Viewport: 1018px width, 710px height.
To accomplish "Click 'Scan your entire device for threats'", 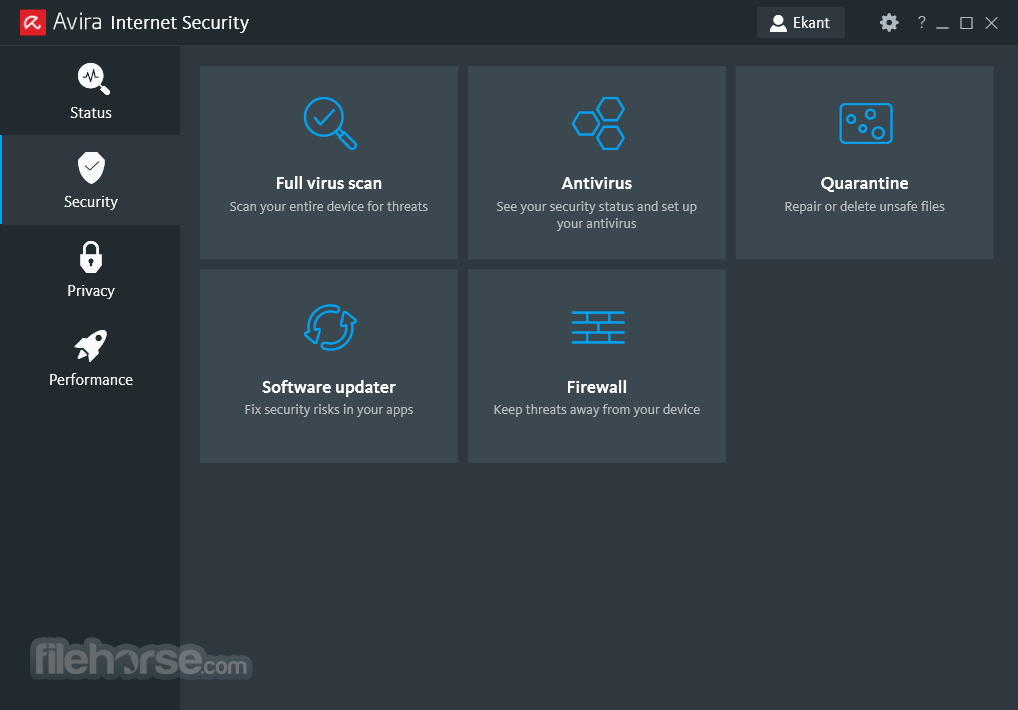I will (329, 206).
